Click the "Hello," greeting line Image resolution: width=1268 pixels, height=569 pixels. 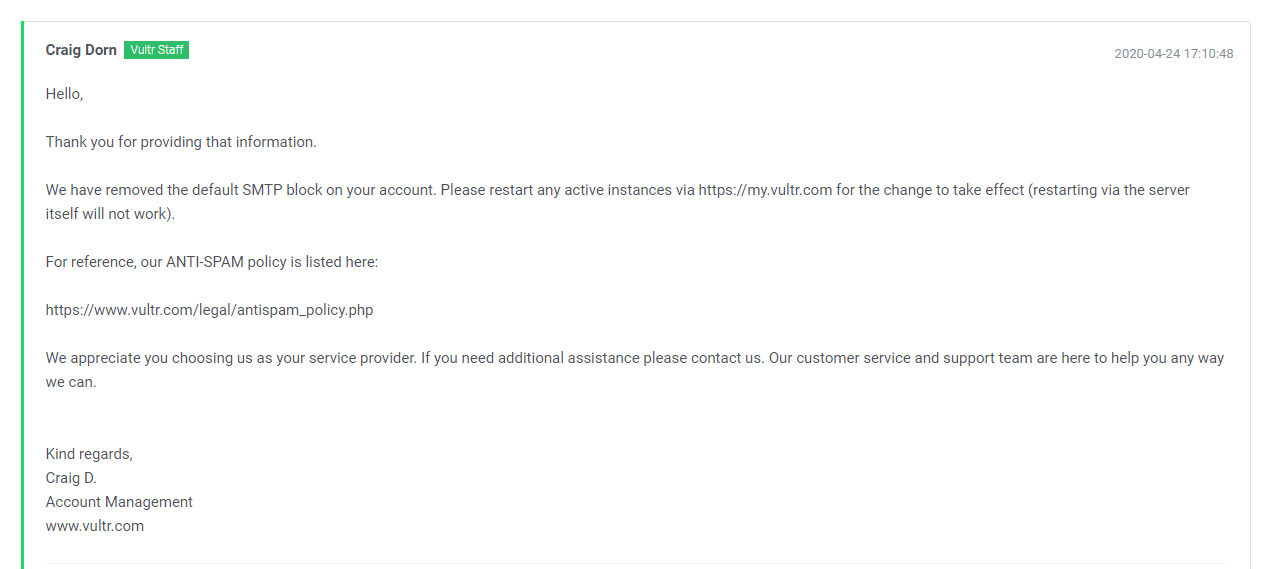tap(64, 94)
